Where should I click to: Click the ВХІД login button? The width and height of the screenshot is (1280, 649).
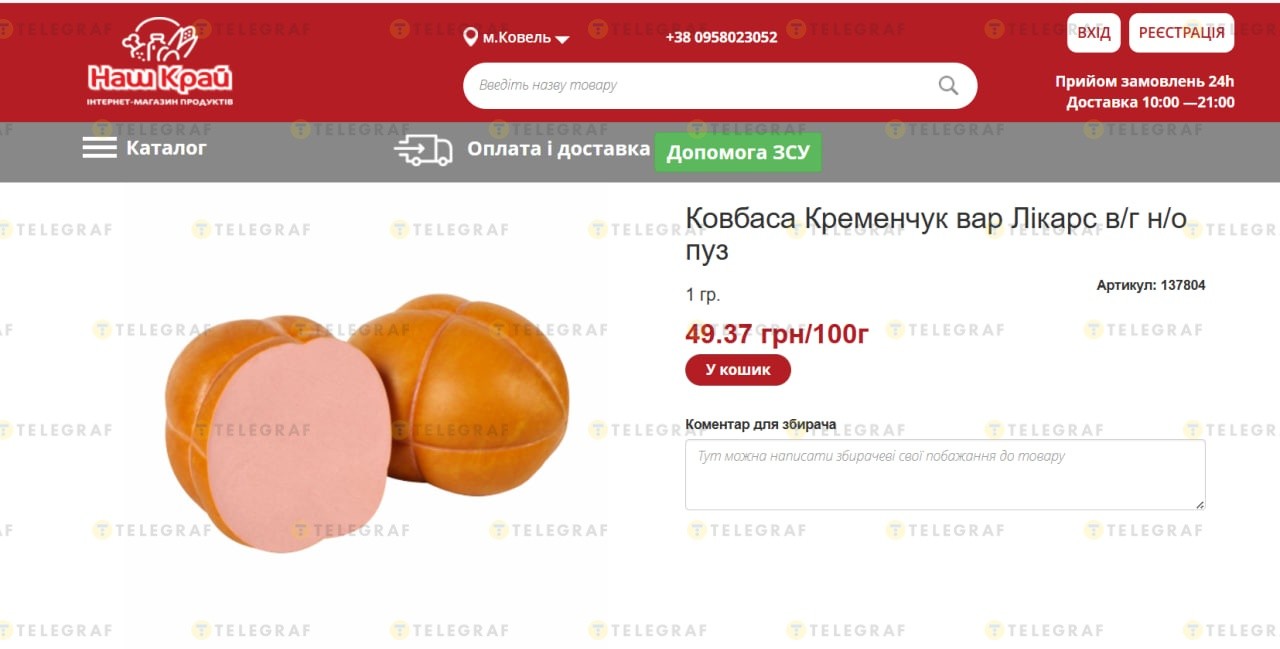click(x=1094, y=33)
